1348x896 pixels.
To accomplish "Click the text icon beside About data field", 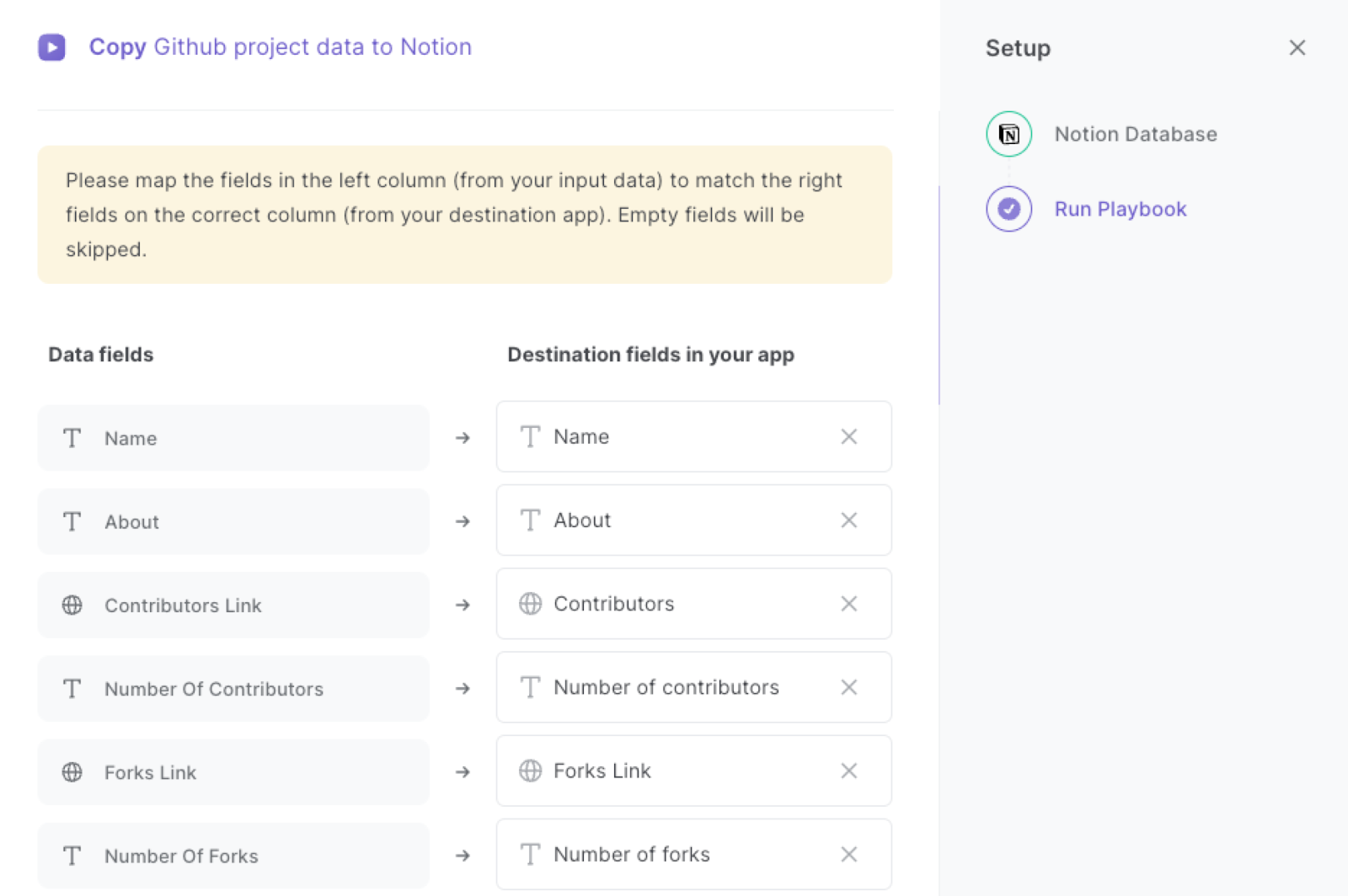I will tap(72, 521).
